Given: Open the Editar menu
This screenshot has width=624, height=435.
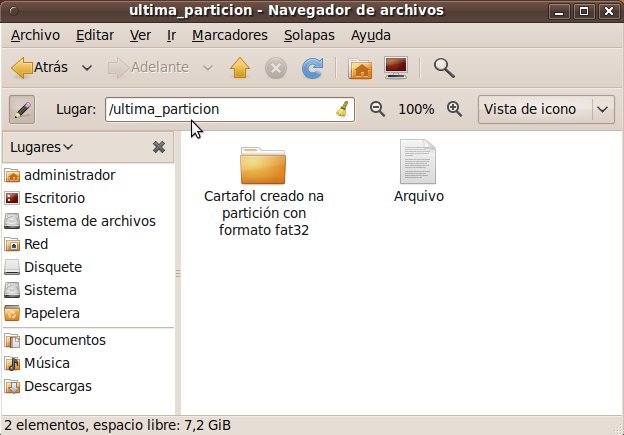Looking at the screenshot, I should click(95, 35).
